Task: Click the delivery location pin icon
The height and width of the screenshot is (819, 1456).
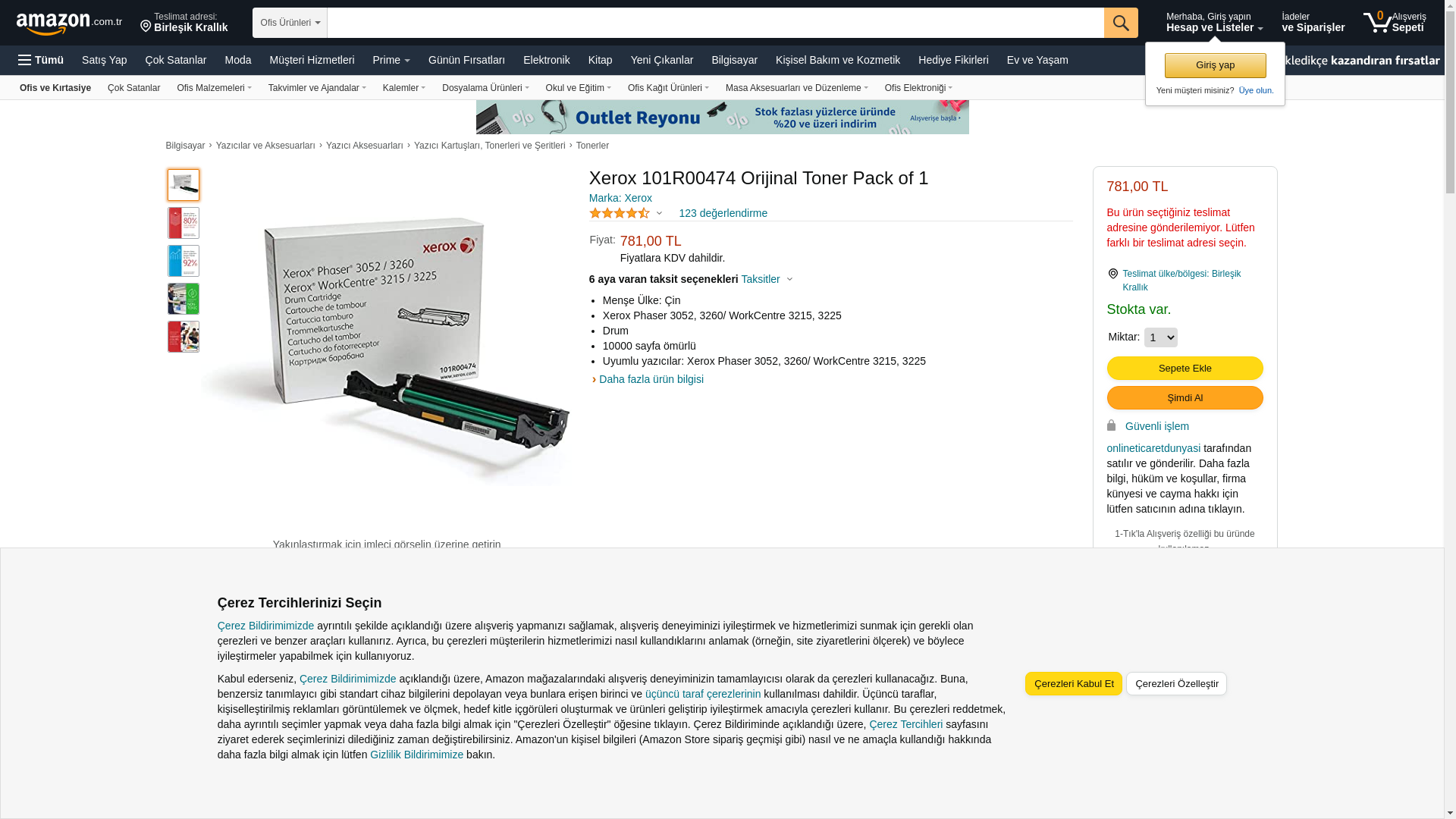Action: [x=146, y=26]
